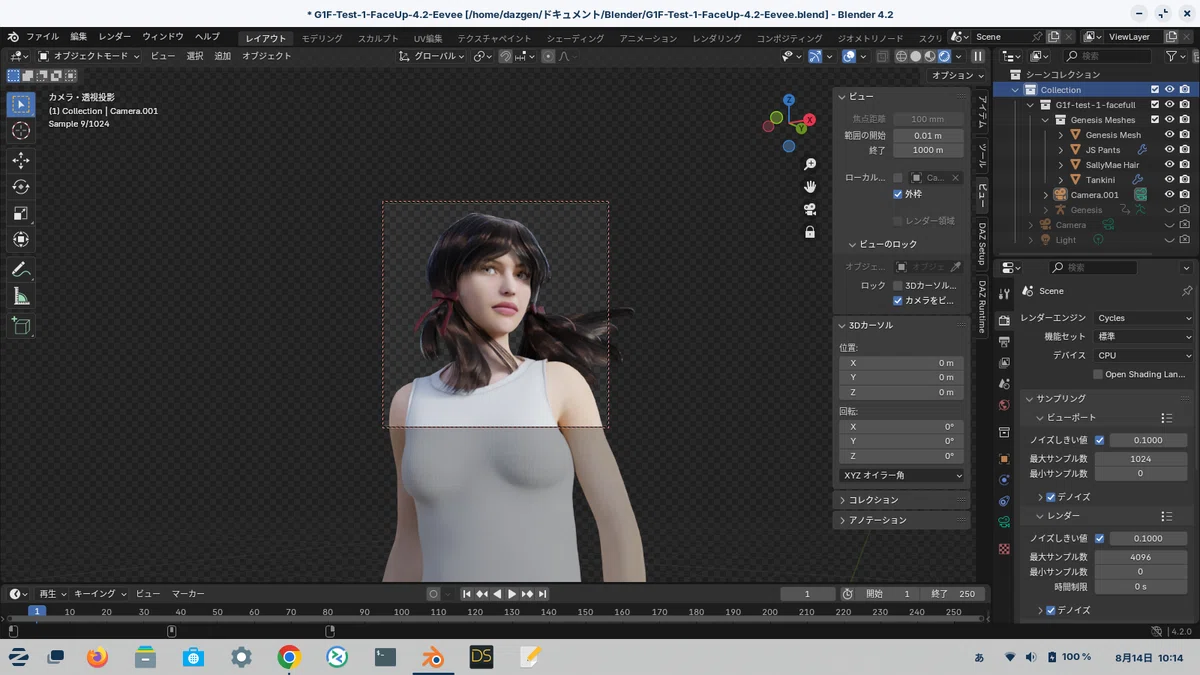Expand the アノテーション panel
The height and width of the screenshot is (675, 1200).
[x=901, y=520]
